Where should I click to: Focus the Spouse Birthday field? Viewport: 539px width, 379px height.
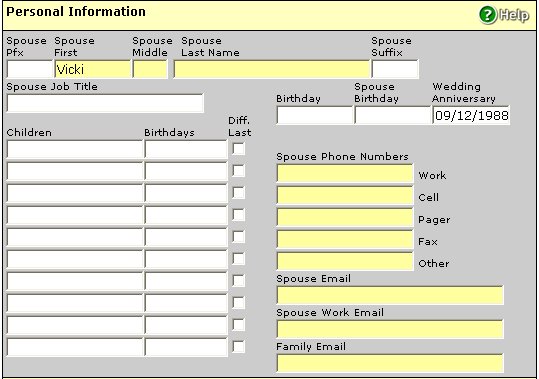click(x=393, y=115)
